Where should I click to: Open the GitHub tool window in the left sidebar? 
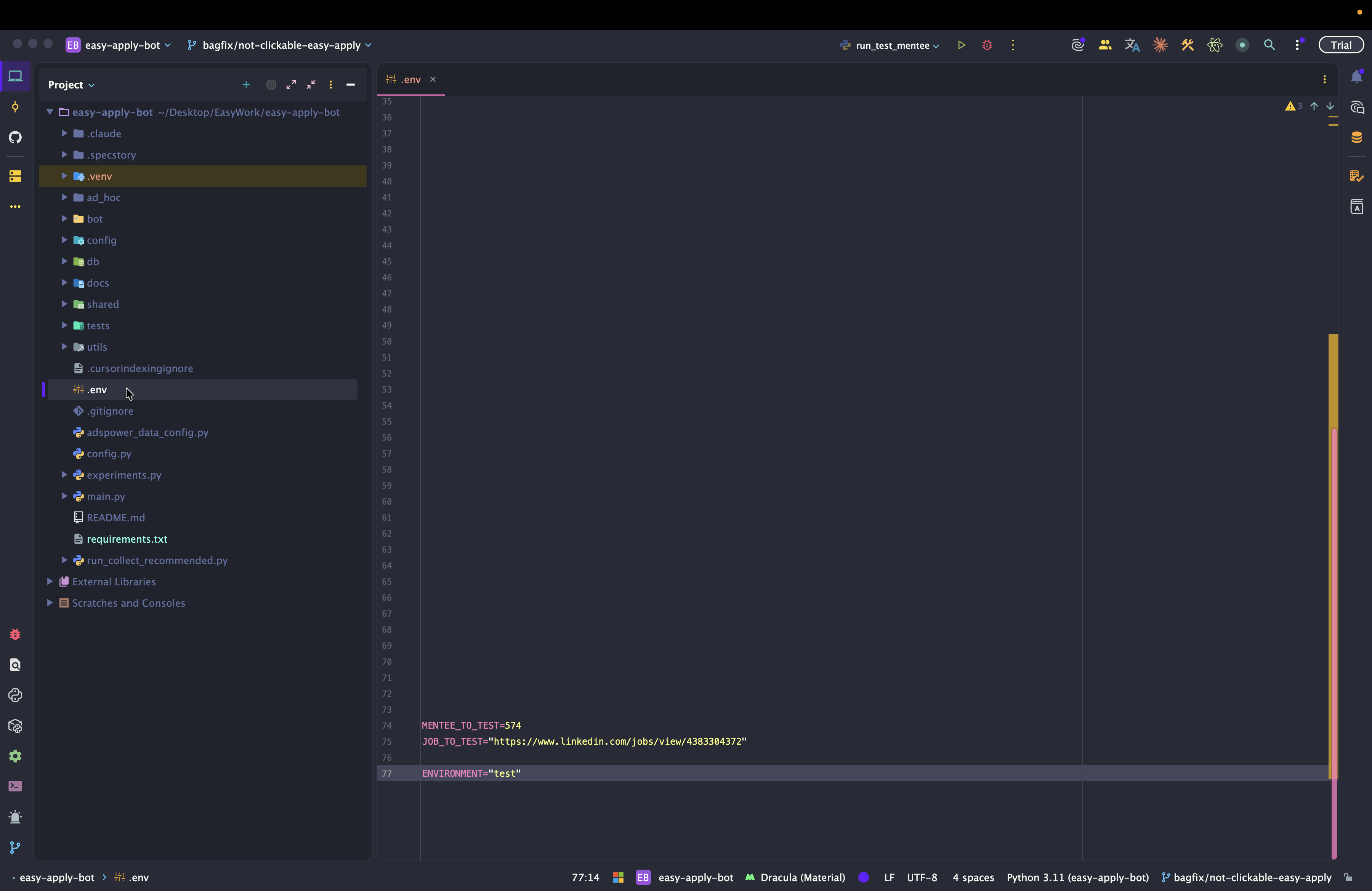click(16, 137)
